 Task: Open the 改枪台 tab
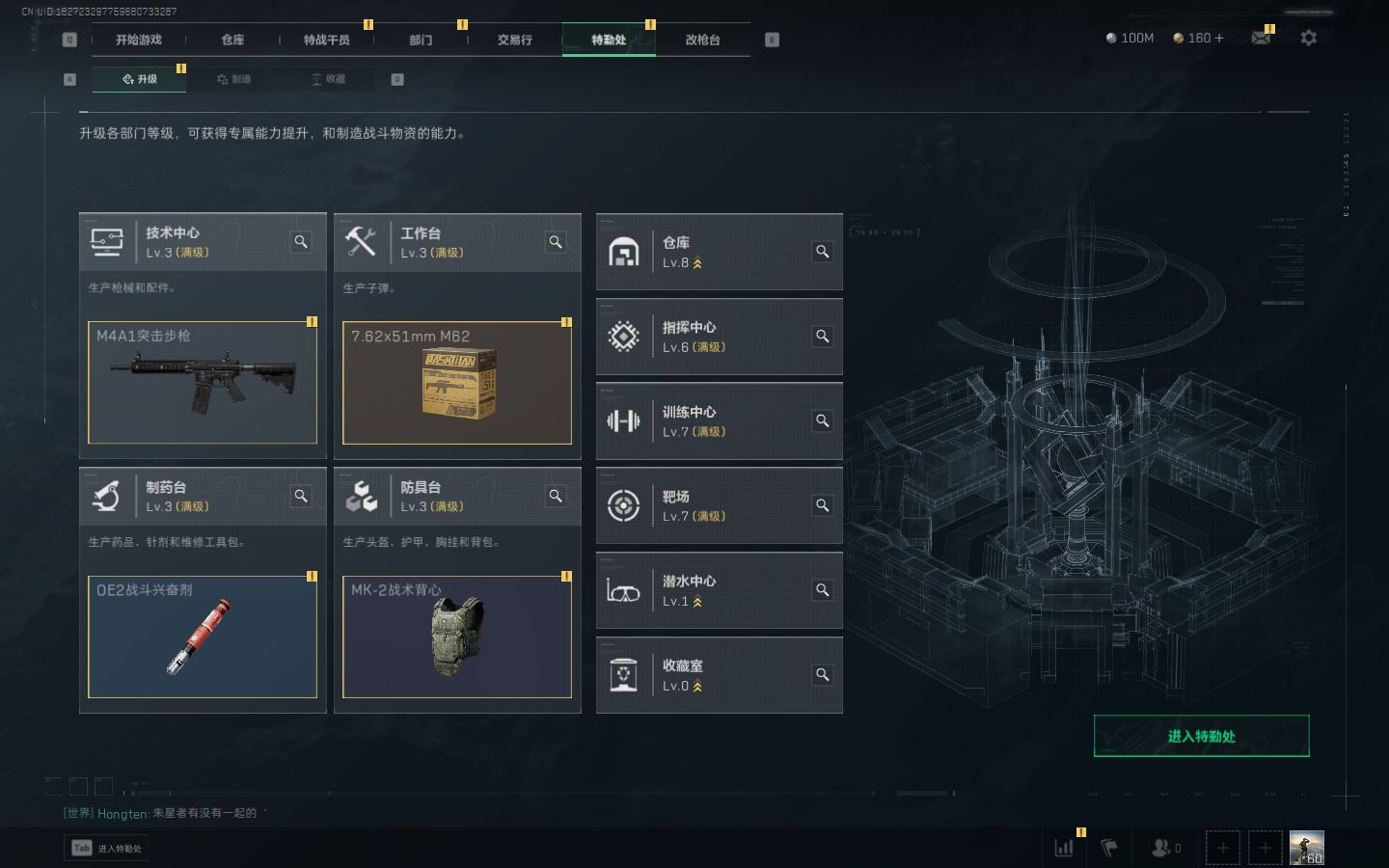pos(702,40)
